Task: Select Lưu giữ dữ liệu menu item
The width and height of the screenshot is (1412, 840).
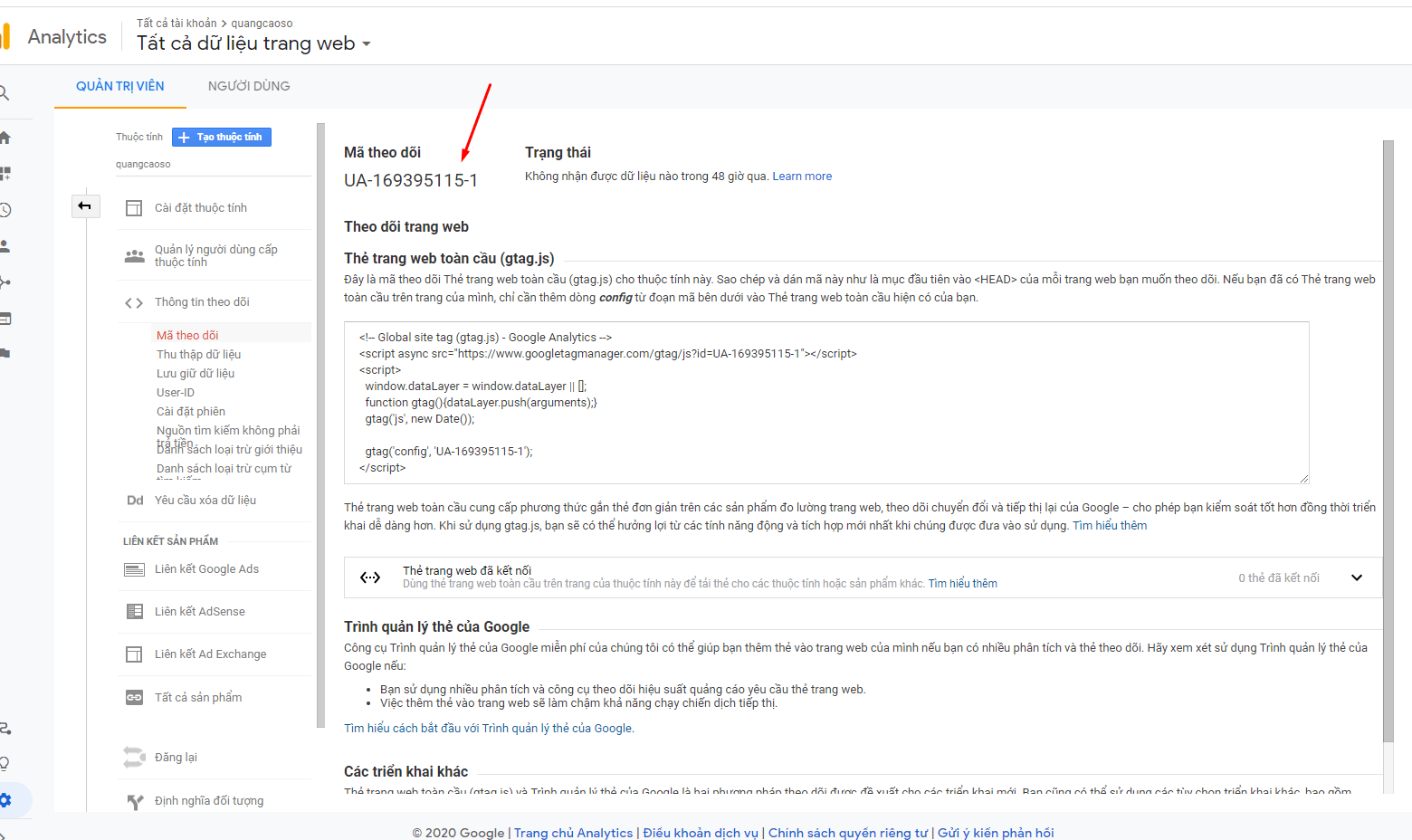Action: (196, 374)
